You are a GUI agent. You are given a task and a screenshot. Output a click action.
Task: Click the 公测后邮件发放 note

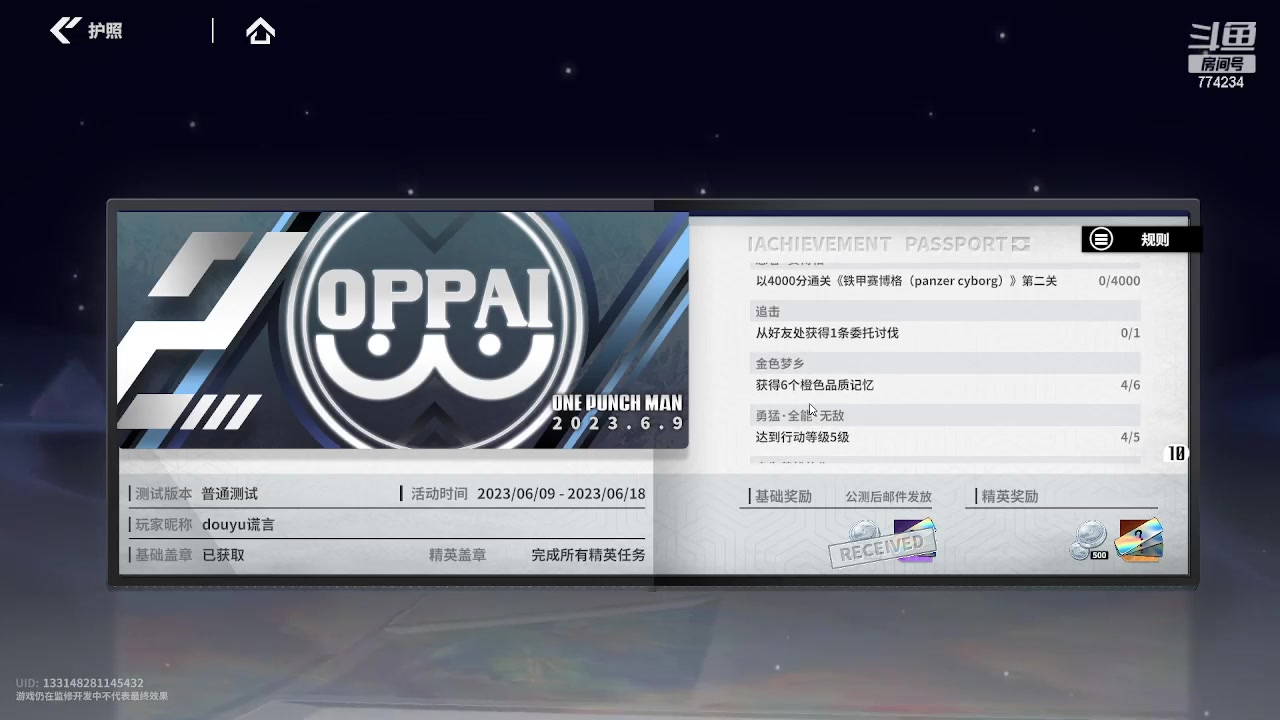[x=888, y=496]
